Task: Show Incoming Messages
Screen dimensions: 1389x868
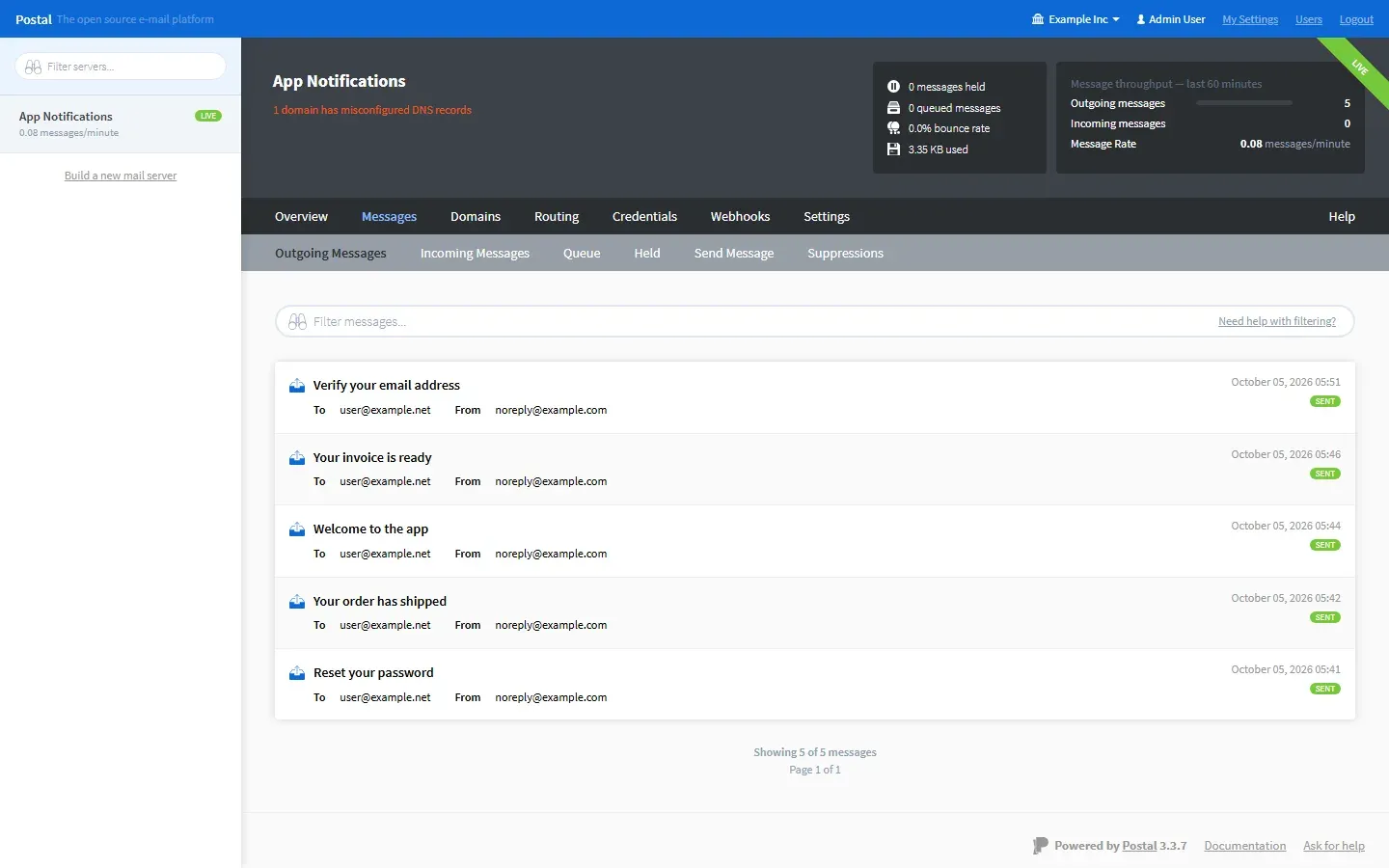Action: (x=475, y=253)
